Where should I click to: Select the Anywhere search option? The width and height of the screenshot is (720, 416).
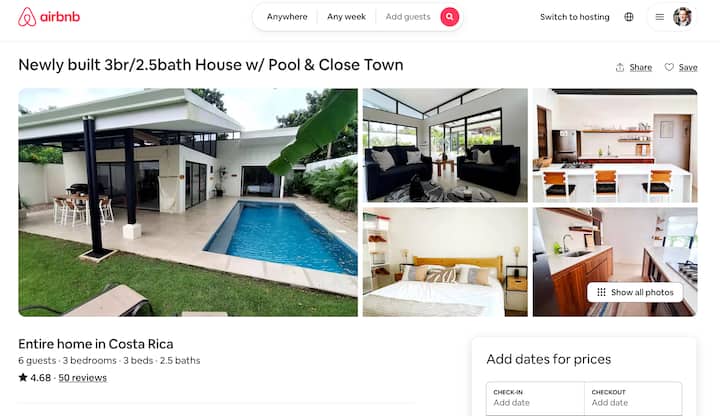287,17
